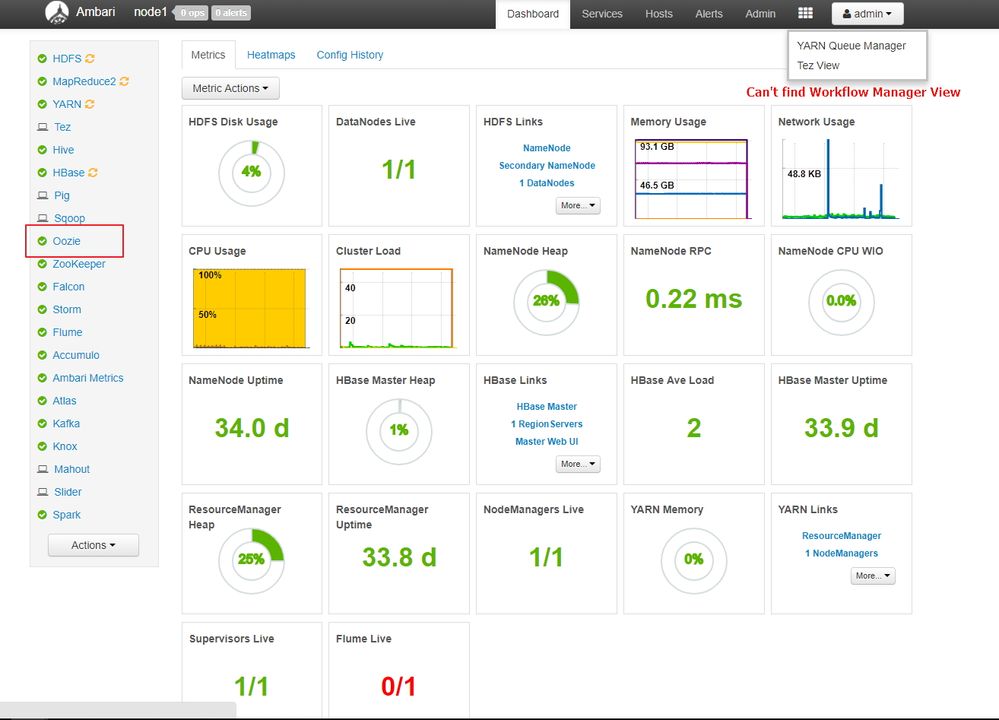Select YARN Queue Manager view

pyautogui.click(x=851, y=45)
